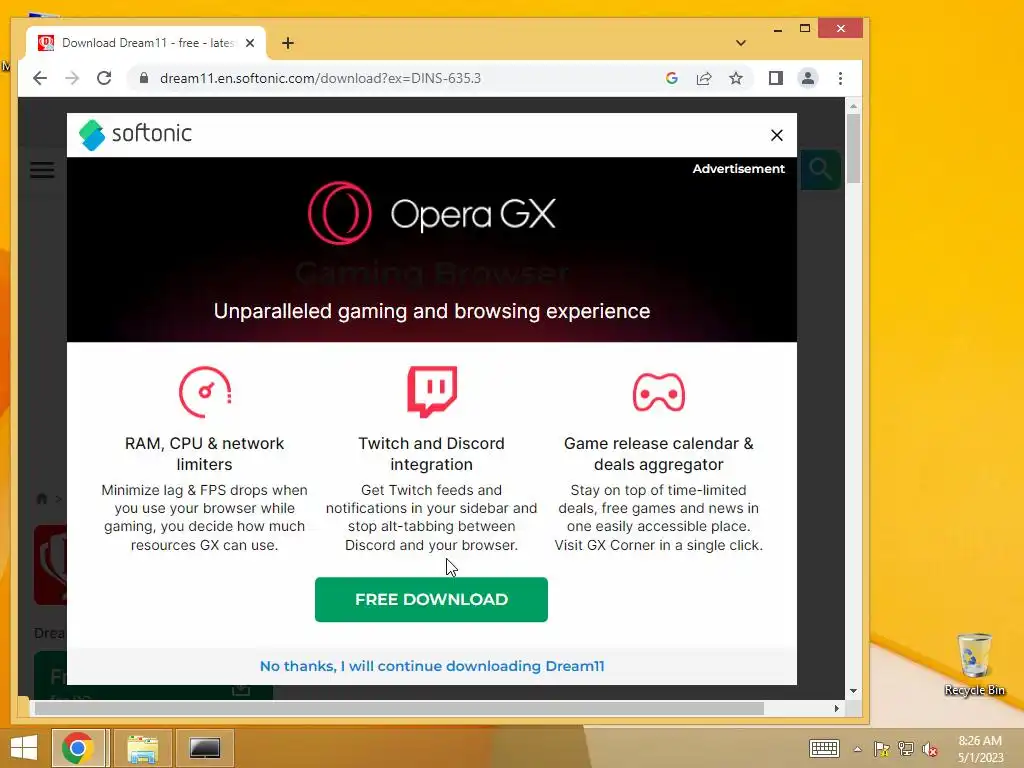The width and height of the screenshot is (1024, 768).
Task: Click the home breadcrumb icon behind popup
Action: 42,499
